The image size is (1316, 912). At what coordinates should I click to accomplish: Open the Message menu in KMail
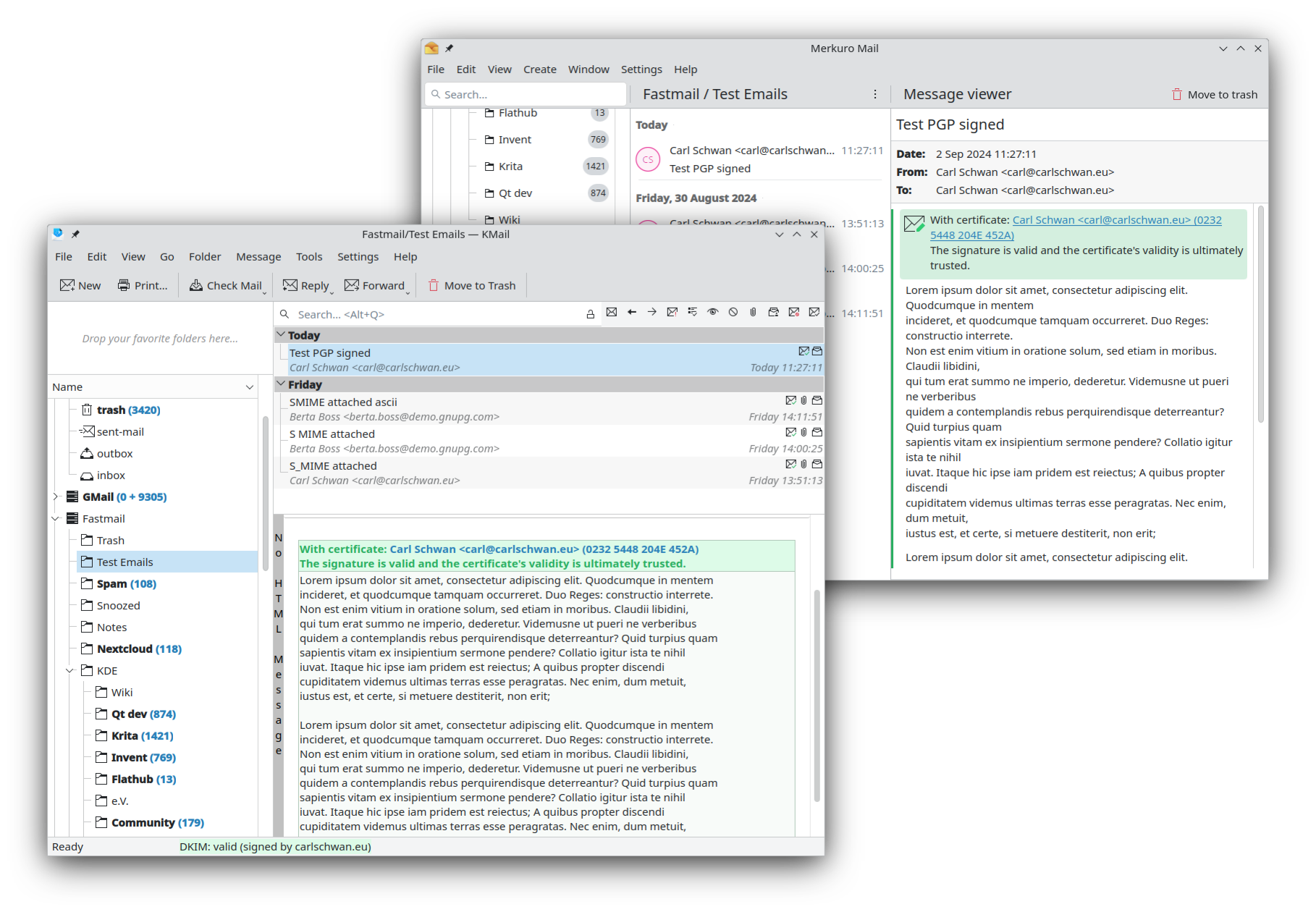tap(258, 257)
